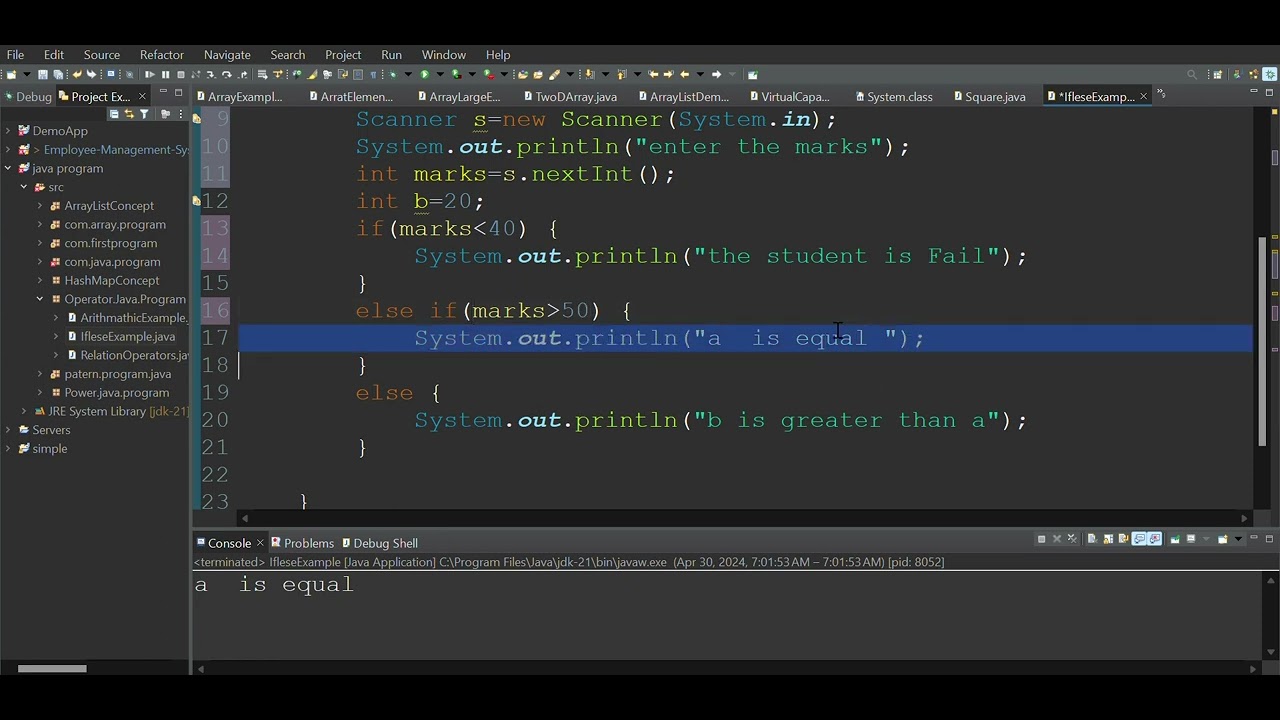Viewport: 1280px width, 720px height.
Task: Click the Save toolbar icon
Action: pyautogui.click(x=43, y=74)
